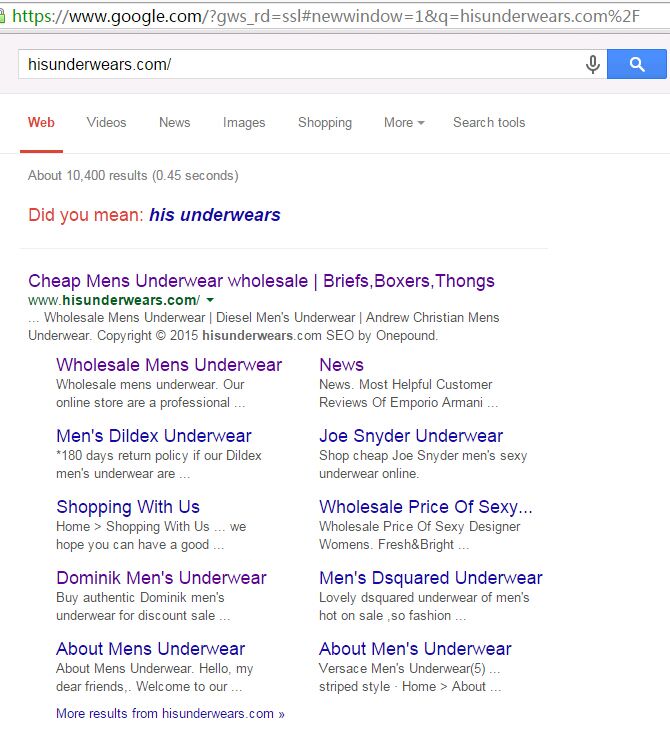Click the green padlock in address bar
The height and width of the screenshot is (737, 670).
coord(2,16)
